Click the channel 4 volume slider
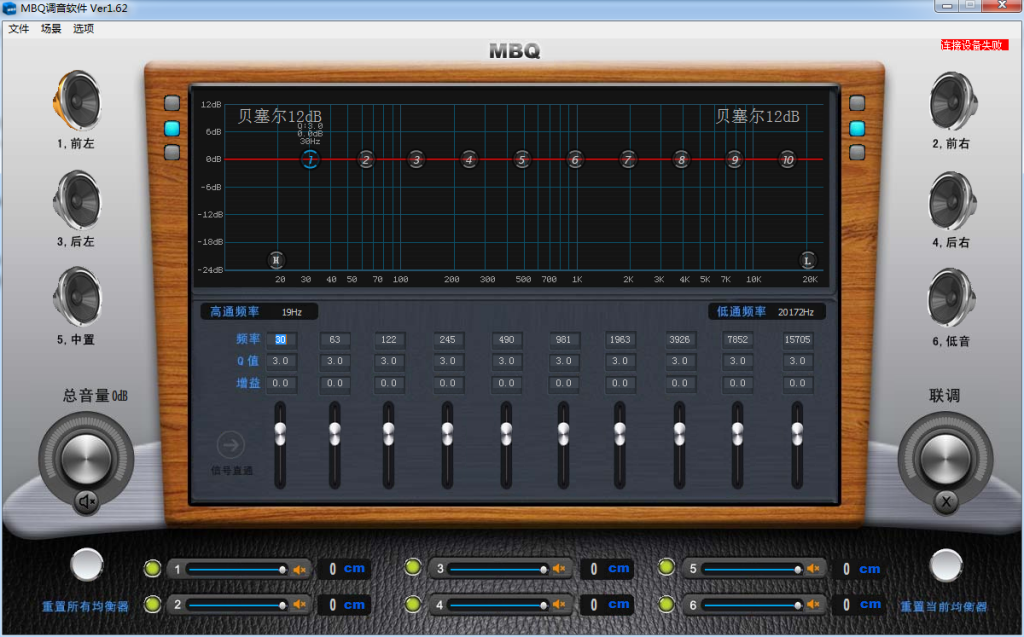 click(498, 605)
